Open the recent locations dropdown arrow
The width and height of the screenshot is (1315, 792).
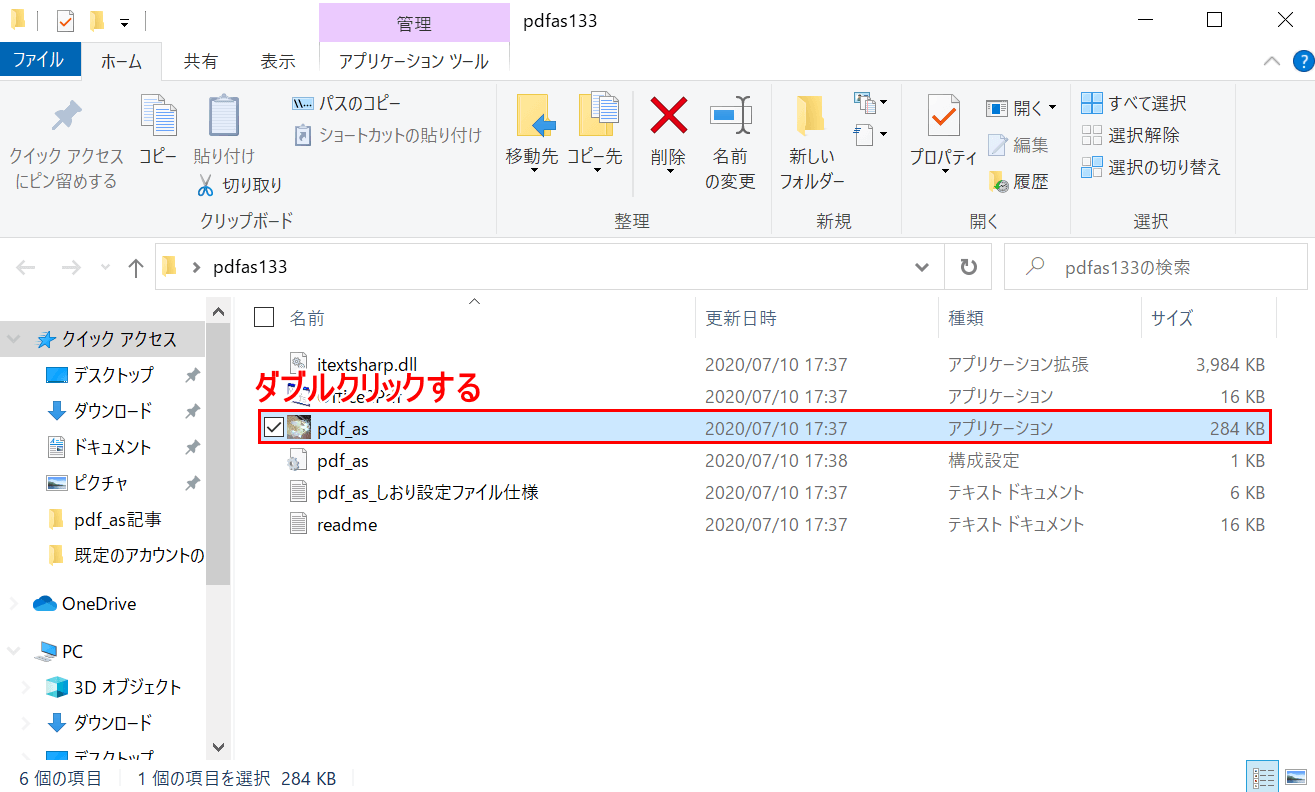(106, 268)
